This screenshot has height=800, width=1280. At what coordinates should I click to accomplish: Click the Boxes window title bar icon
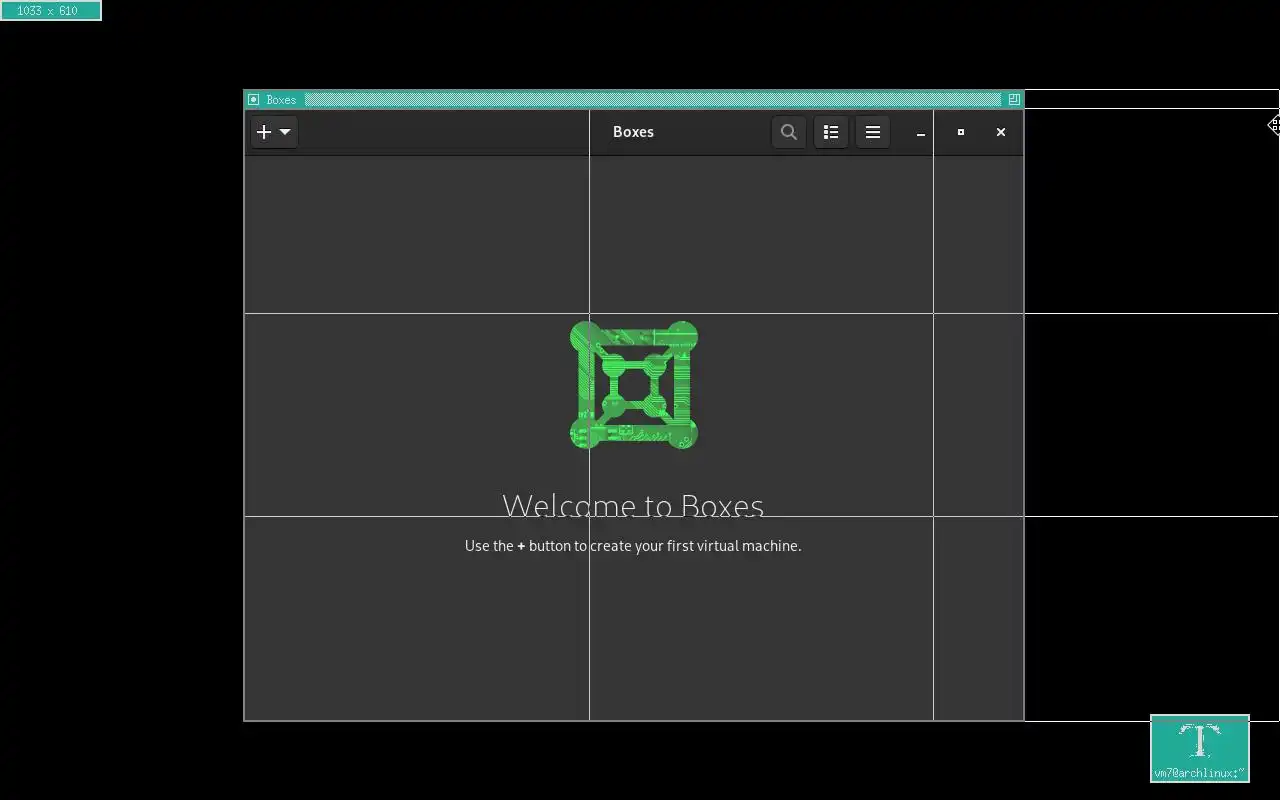pyautogui.click(x=253, y=99)
